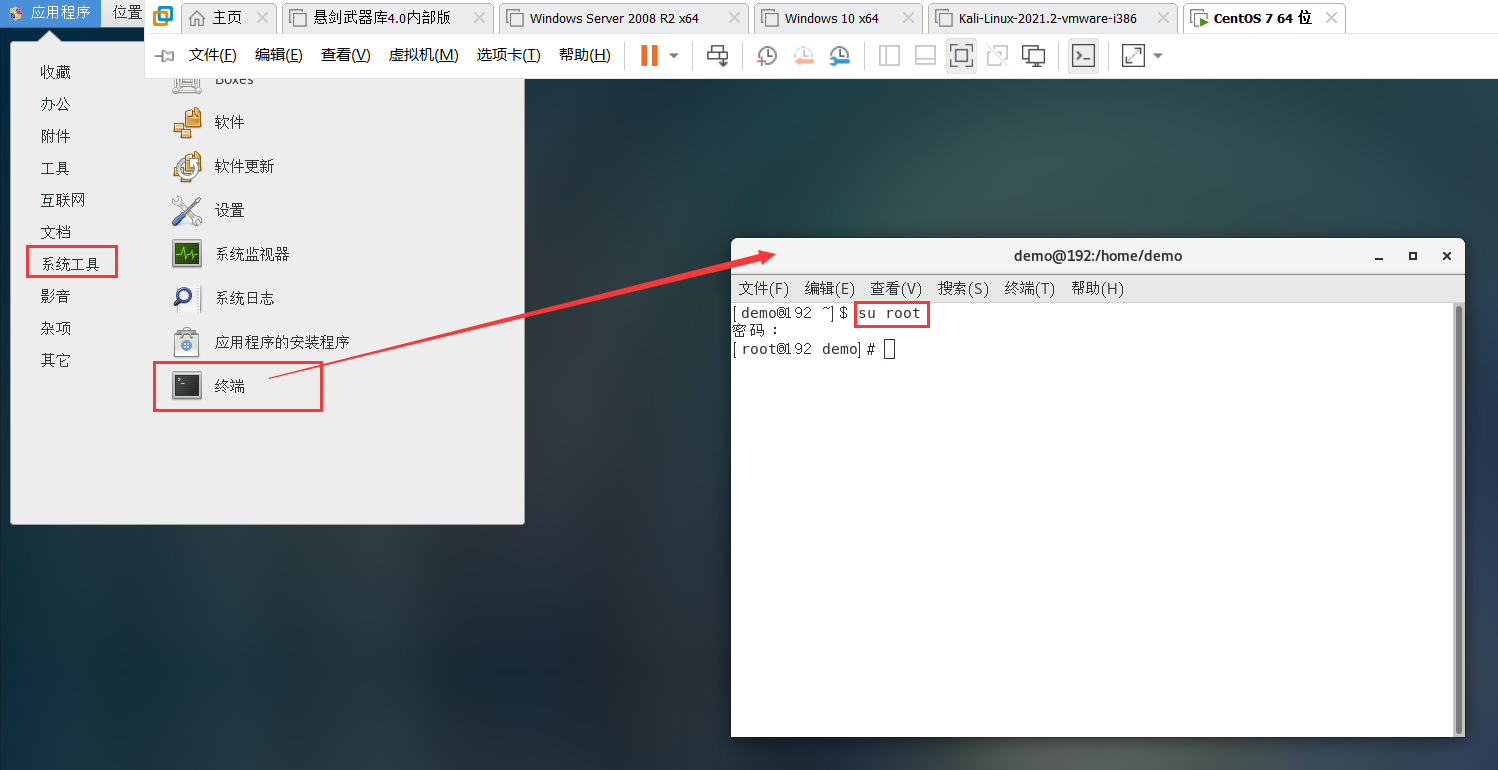Toggle the VMware sidebar library panel icon
The image size is (1498, 770).
click(x=889, y=56)
